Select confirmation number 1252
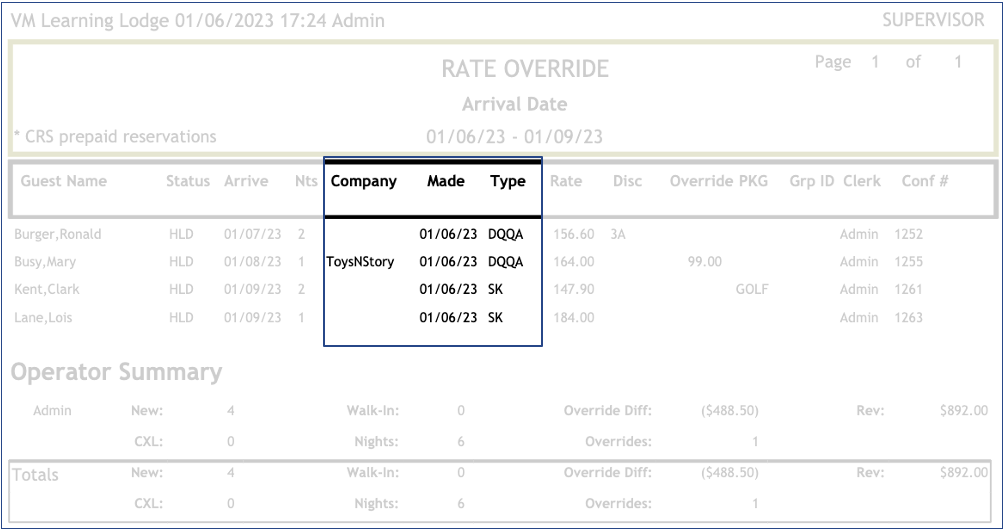The image size is (1007, 532). pos(910,235)
